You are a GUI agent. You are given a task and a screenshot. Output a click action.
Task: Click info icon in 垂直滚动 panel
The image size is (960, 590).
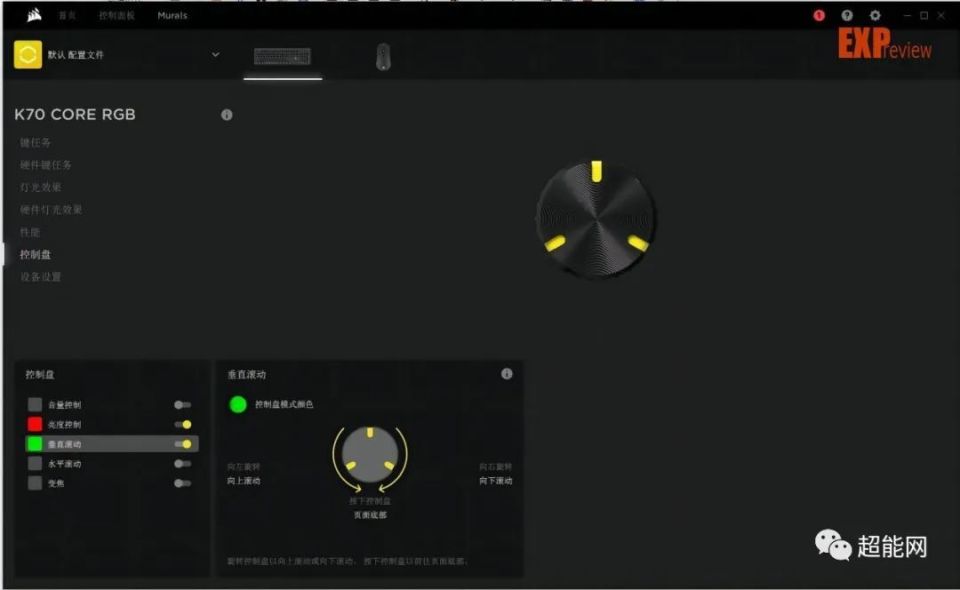(x=506, y=373)
